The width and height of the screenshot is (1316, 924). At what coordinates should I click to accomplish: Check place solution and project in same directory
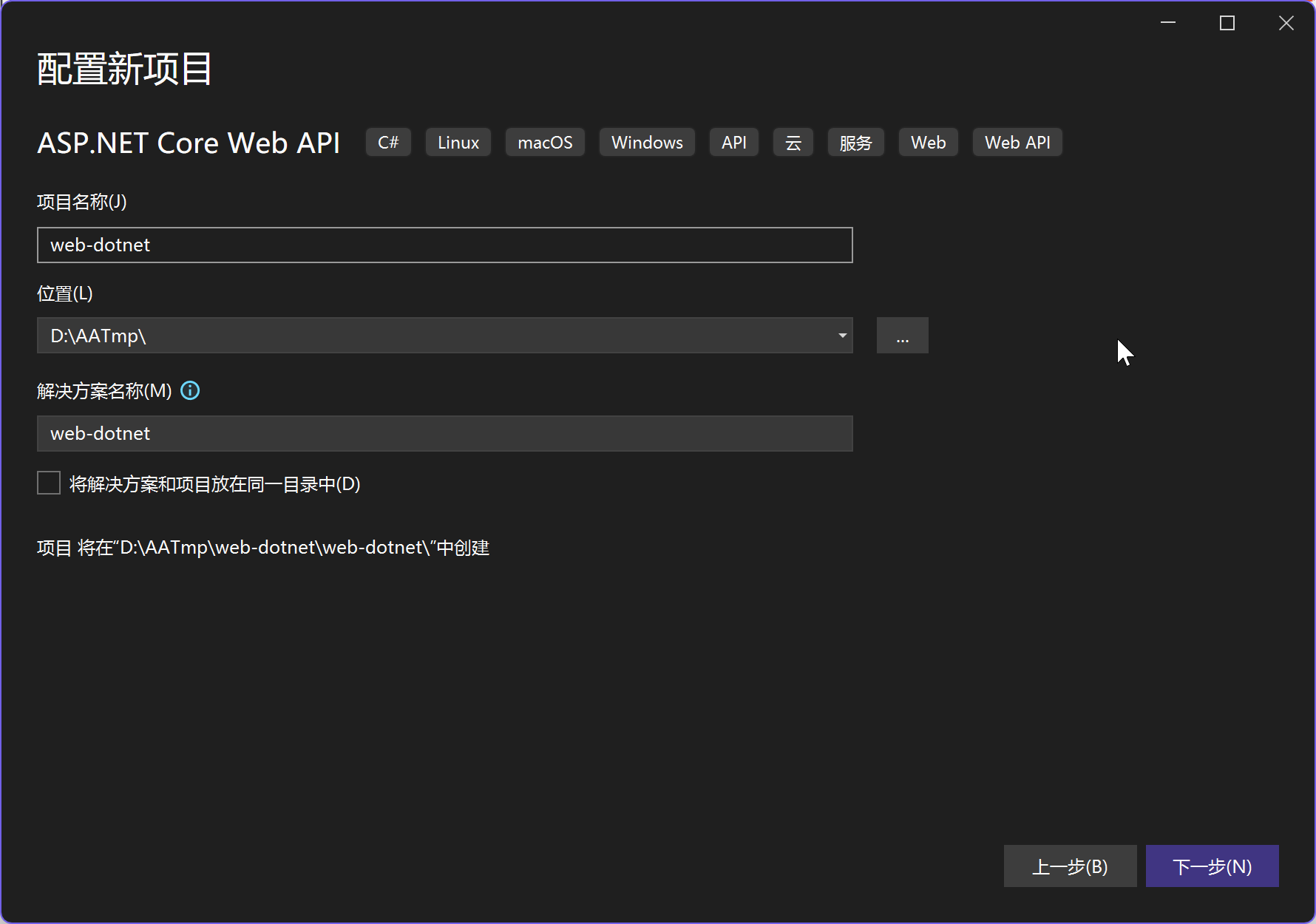click(49, 483)
